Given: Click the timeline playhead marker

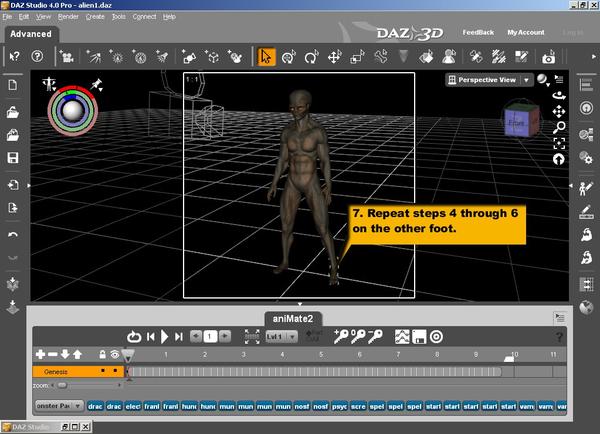Looking at the screenshot, I should (128, 355).
